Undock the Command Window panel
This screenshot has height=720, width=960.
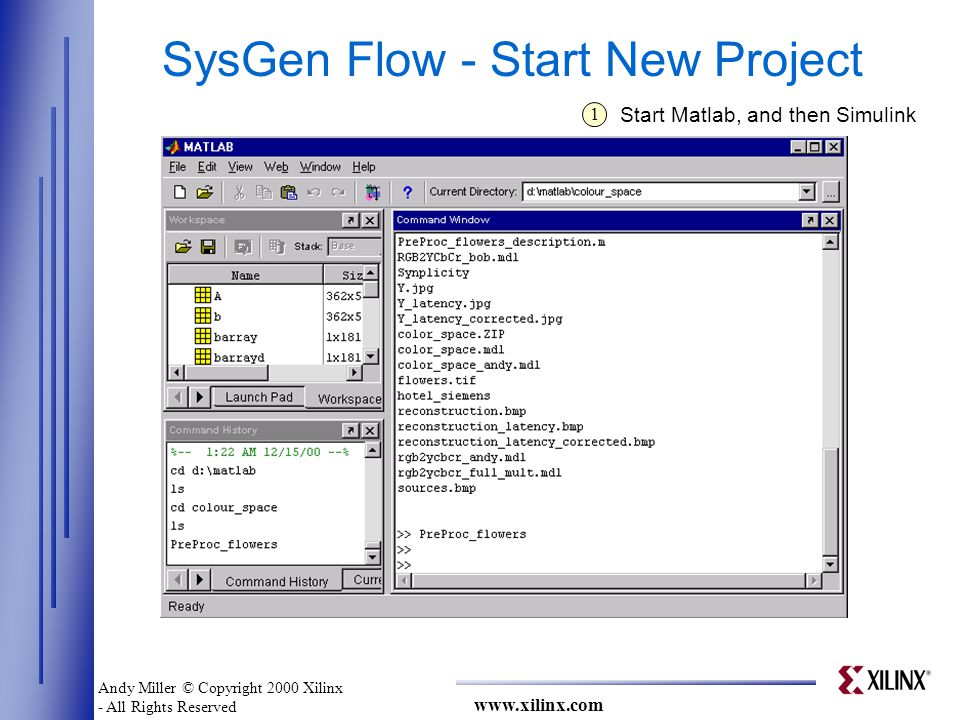810,220
